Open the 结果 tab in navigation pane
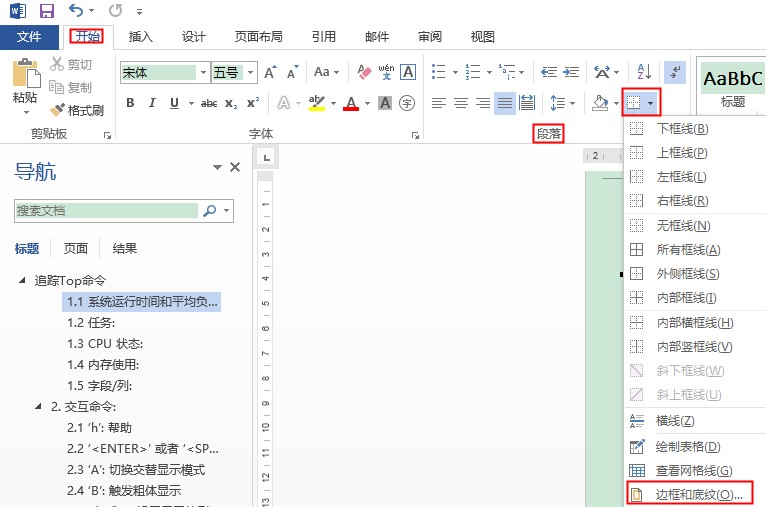The image size is (766, 507). tap(125, 248)
